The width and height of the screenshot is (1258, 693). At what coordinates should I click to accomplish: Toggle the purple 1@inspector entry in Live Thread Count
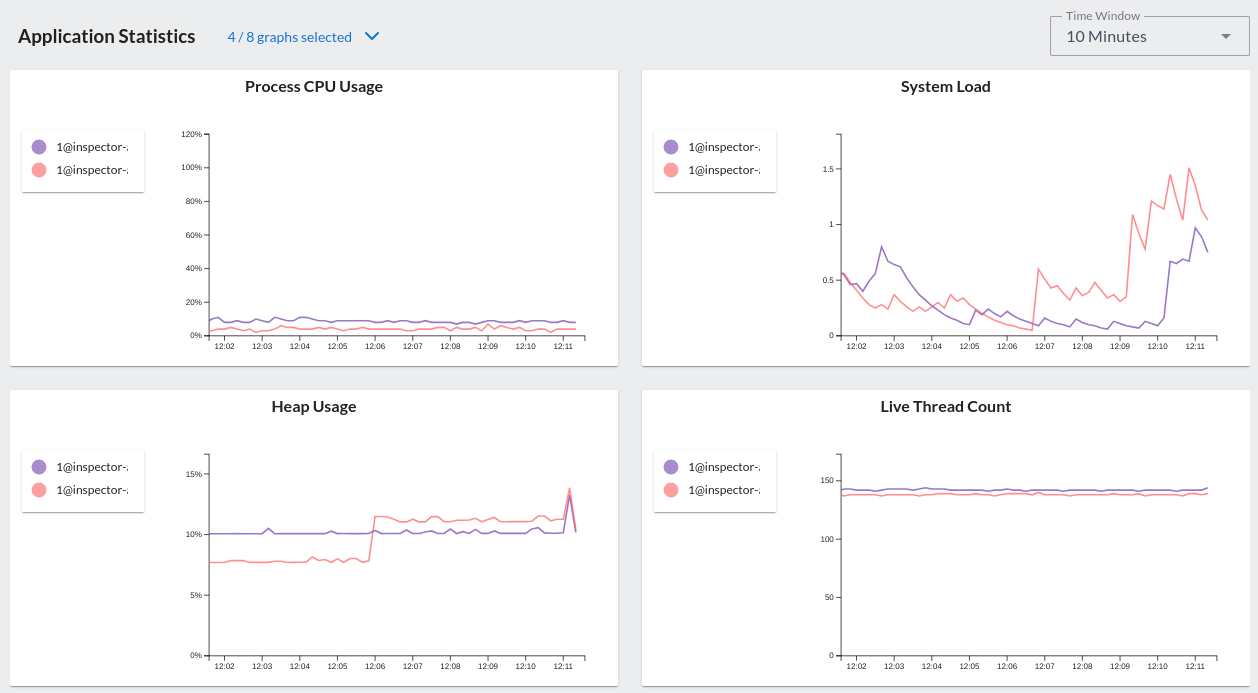pyautogui.click(x=715, y=466)
